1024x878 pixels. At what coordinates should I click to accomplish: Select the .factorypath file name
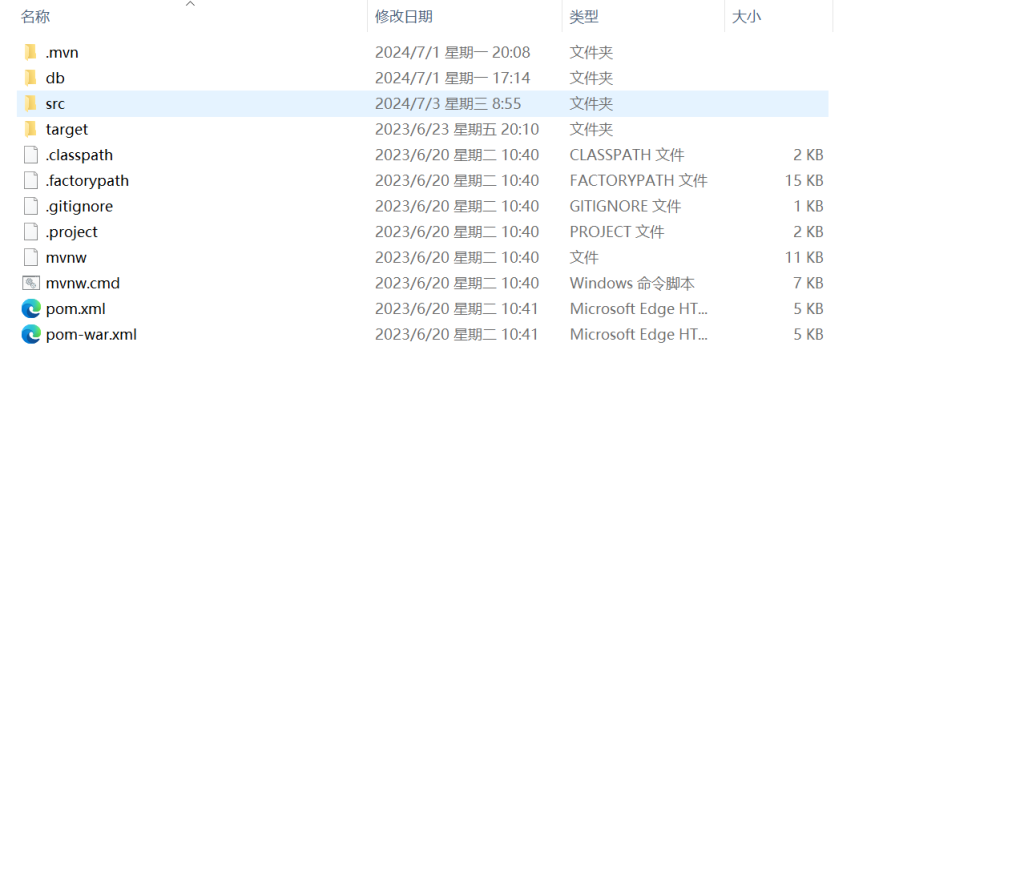point(87,181)
